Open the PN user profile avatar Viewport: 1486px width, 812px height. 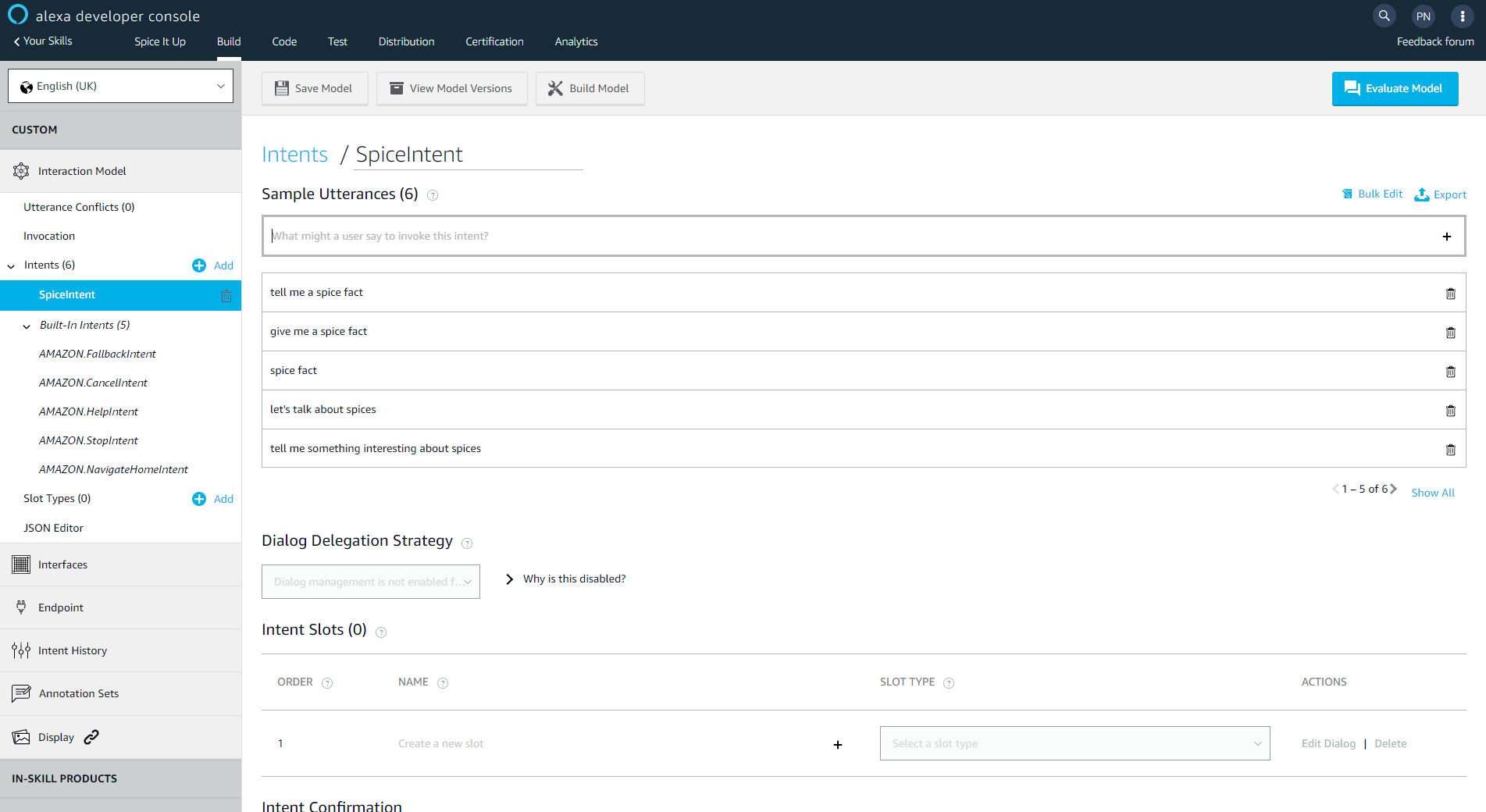pos(1424,16)
